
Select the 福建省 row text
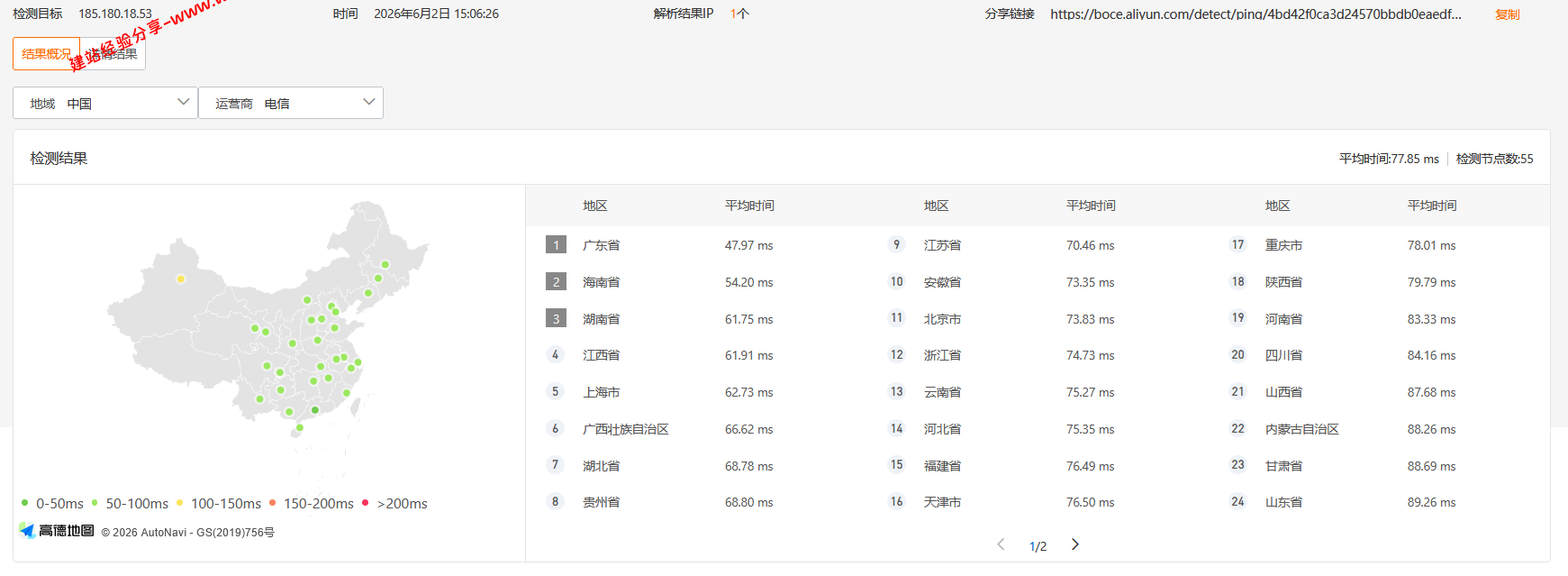pos(942,466)
